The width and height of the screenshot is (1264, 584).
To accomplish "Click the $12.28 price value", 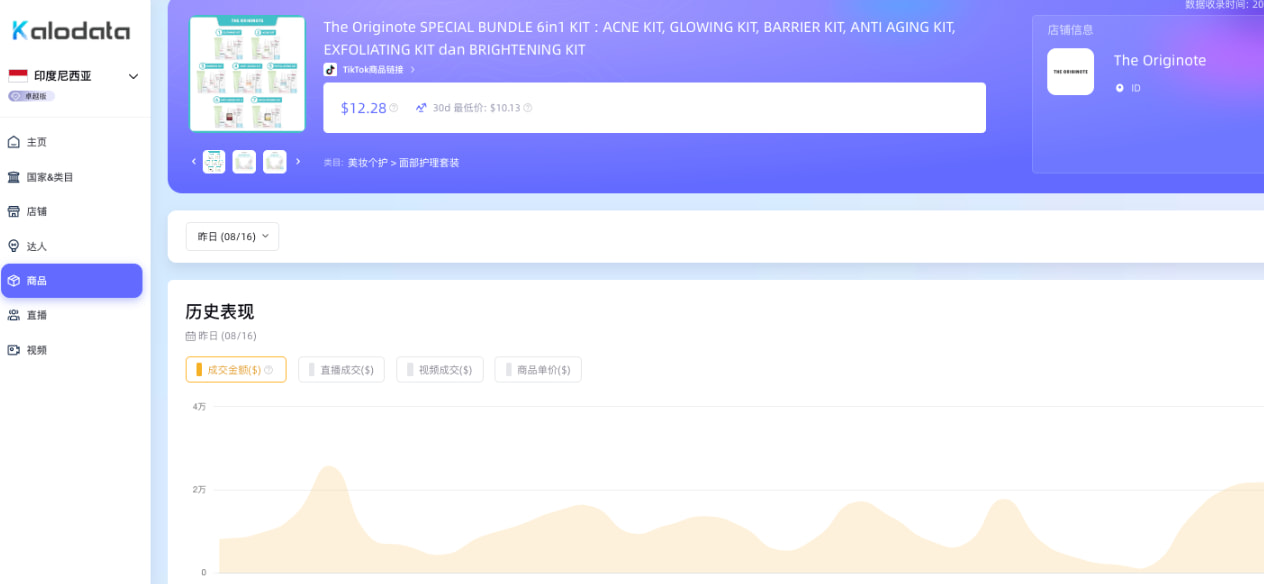I will pyautogui.click(x=363, y=108).
